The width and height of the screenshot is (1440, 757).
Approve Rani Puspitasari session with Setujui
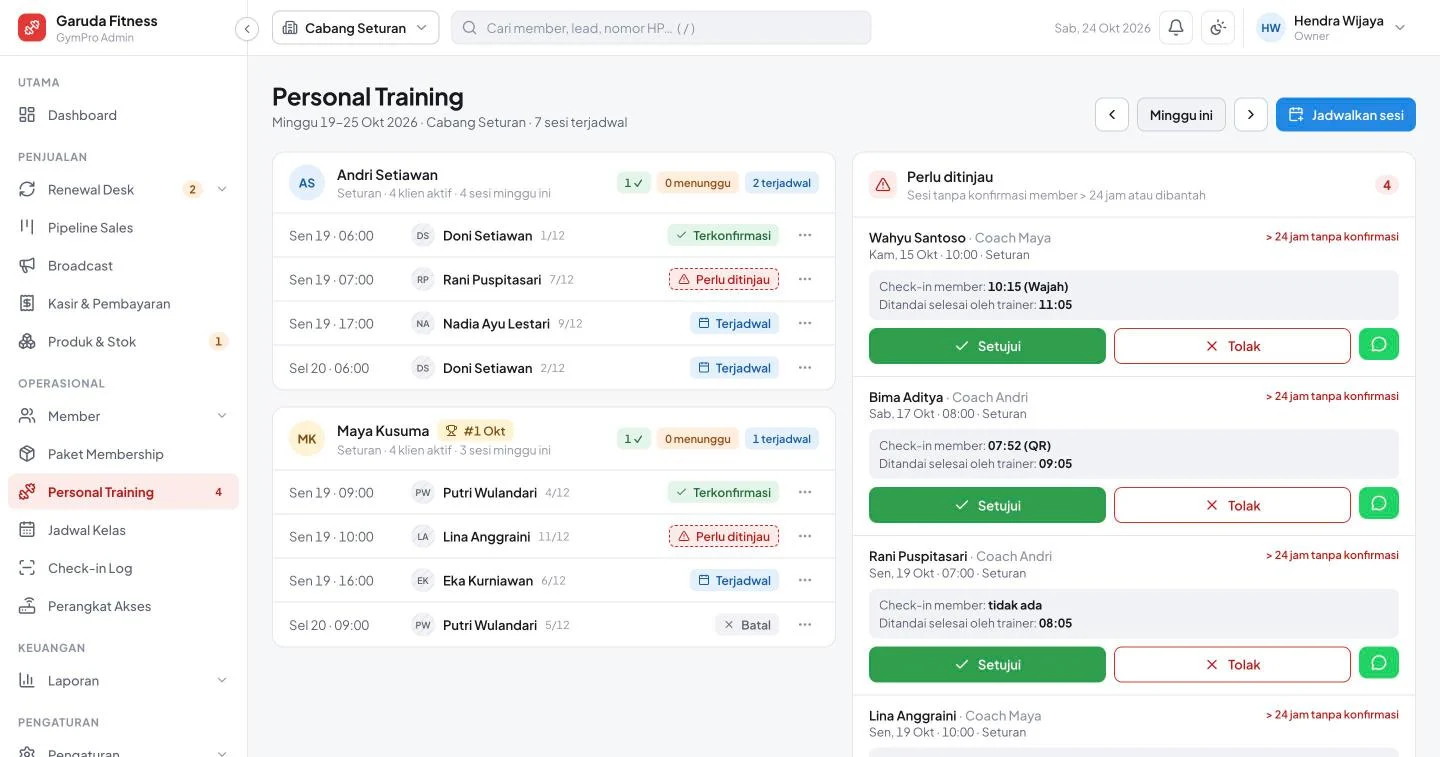pyautogui.click(x=987, y=664)
